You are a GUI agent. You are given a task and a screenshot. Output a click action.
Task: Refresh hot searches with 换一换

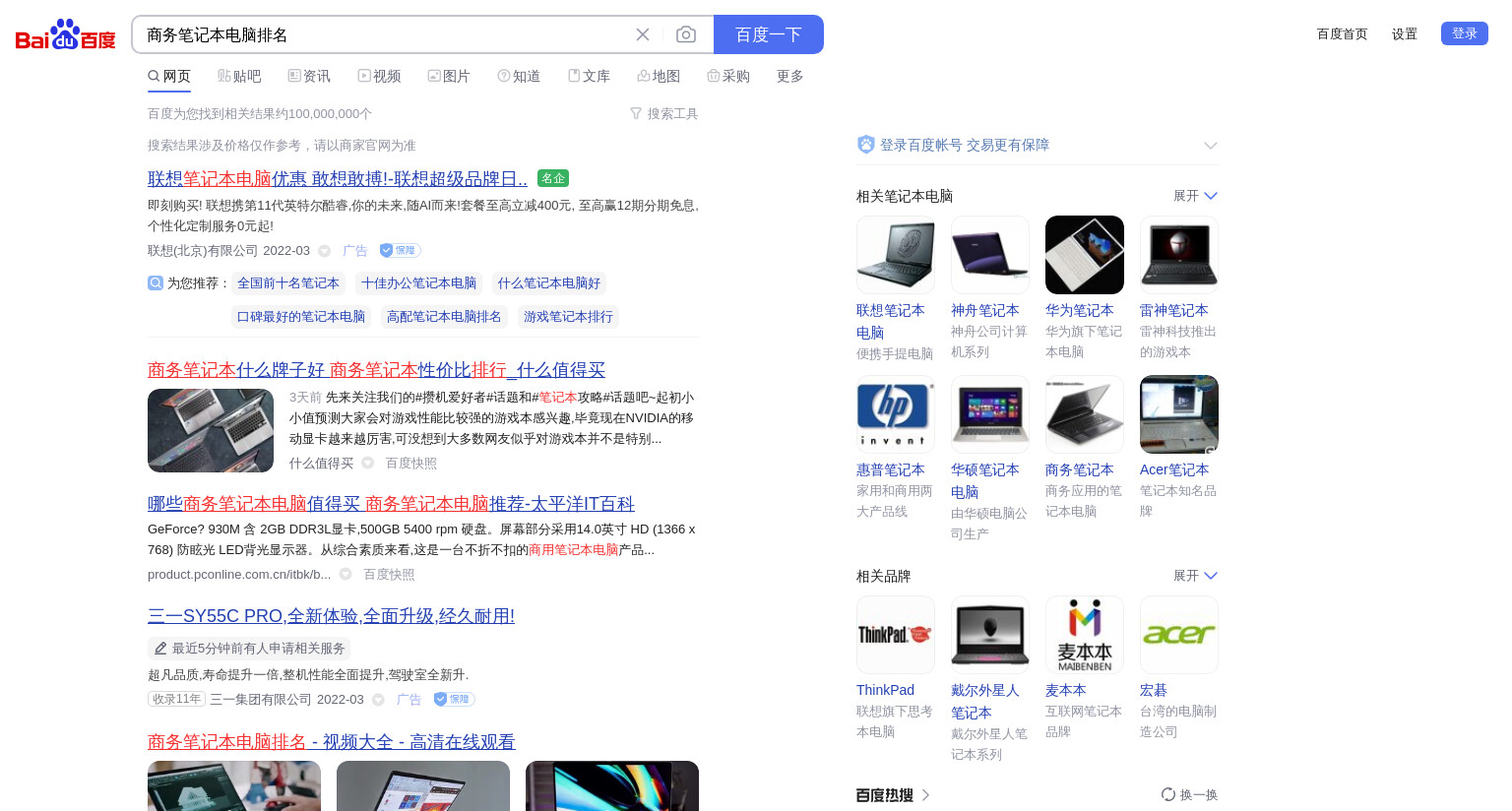click(x=1189, y=795)
